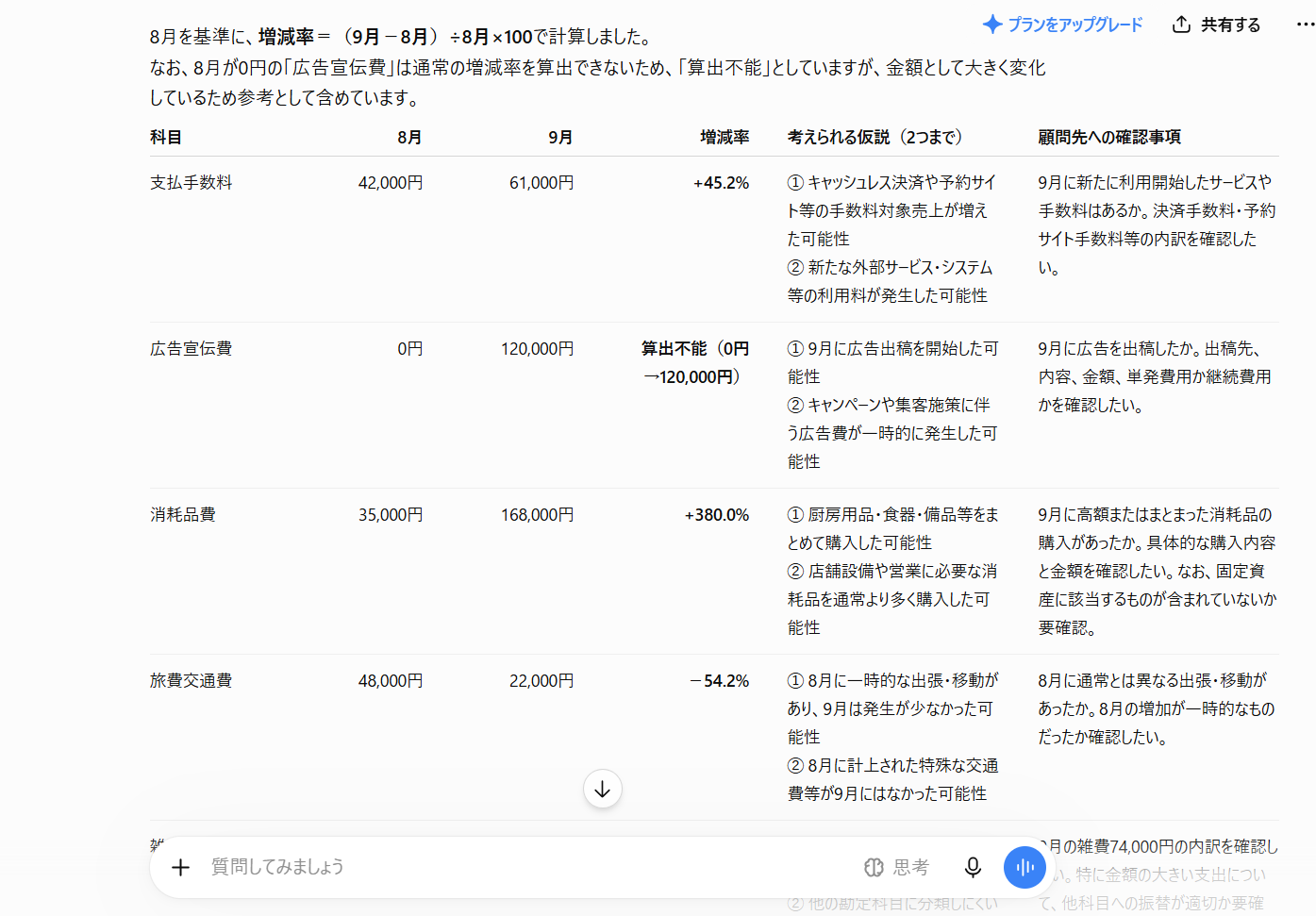Viewport: 1316px width, 916px height.
Task: Click the 支払手数料 row label
Action: [x=192, y=182]
